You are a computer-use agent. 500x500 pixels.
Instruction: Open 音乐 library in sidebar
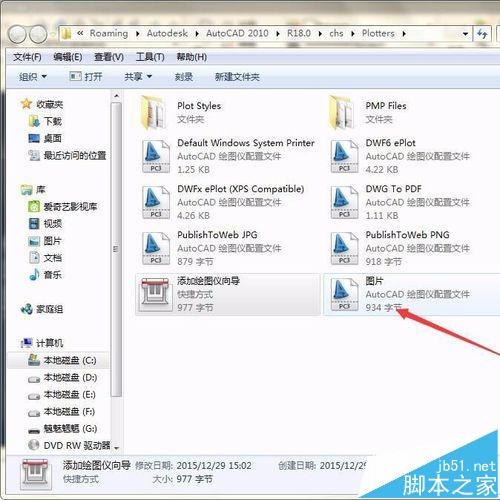point(45,275)
